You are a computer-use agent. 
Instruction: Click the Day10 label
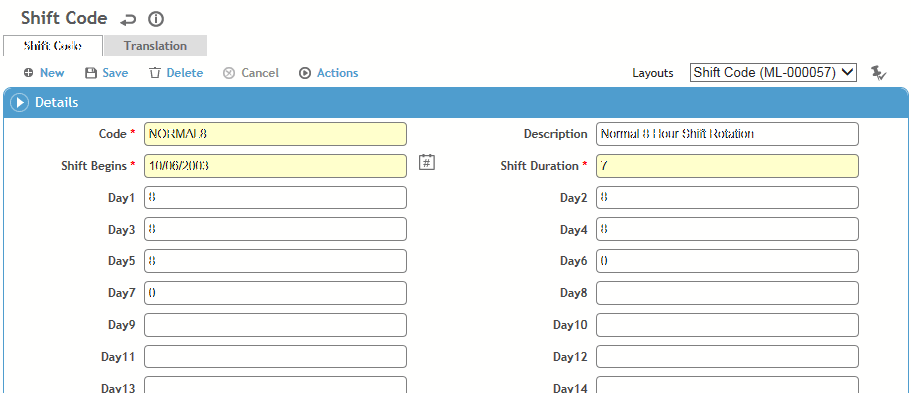tap(570, 325)
